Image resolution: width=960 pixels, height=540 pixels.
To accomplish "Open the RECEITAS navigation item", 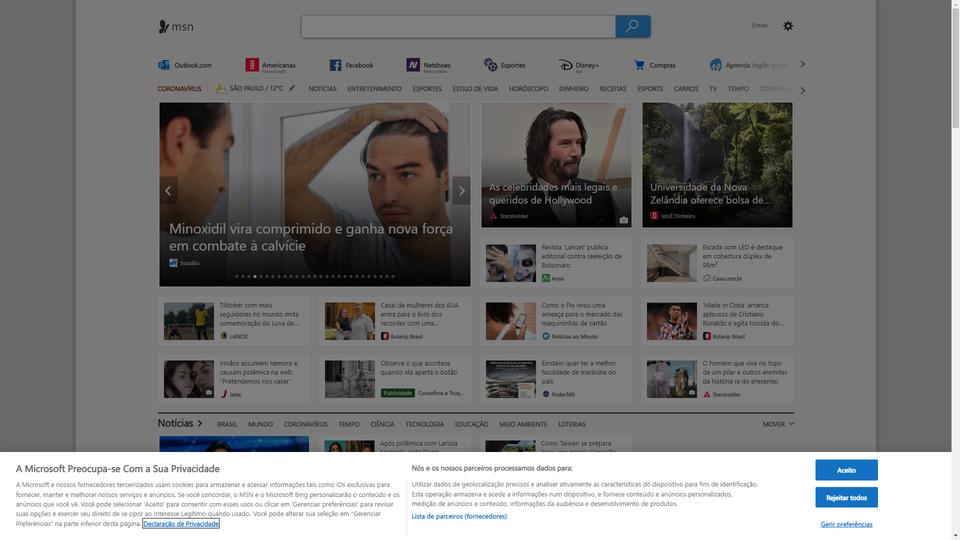I will [613, 89].
